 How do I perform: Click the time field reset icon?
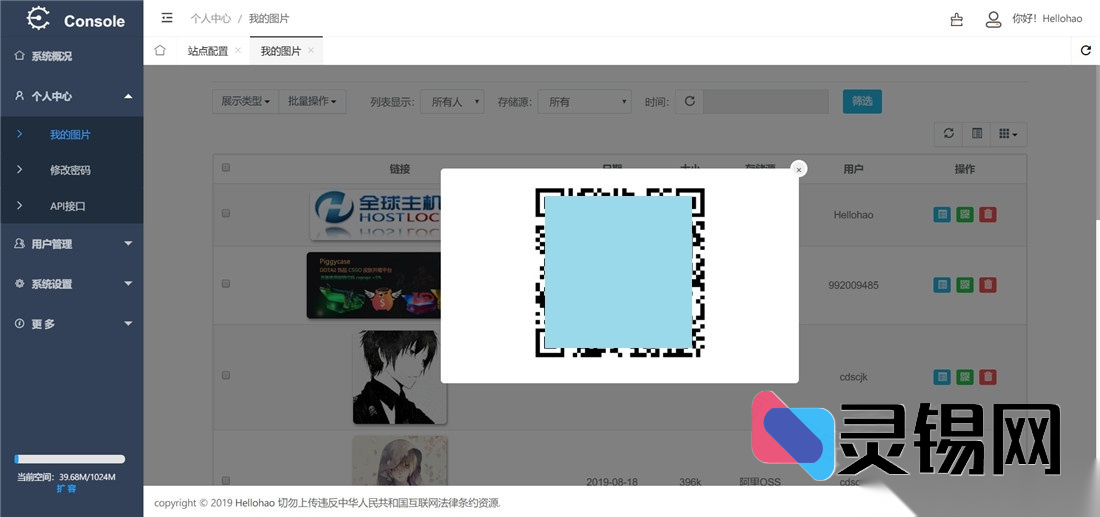pos(690,101)
